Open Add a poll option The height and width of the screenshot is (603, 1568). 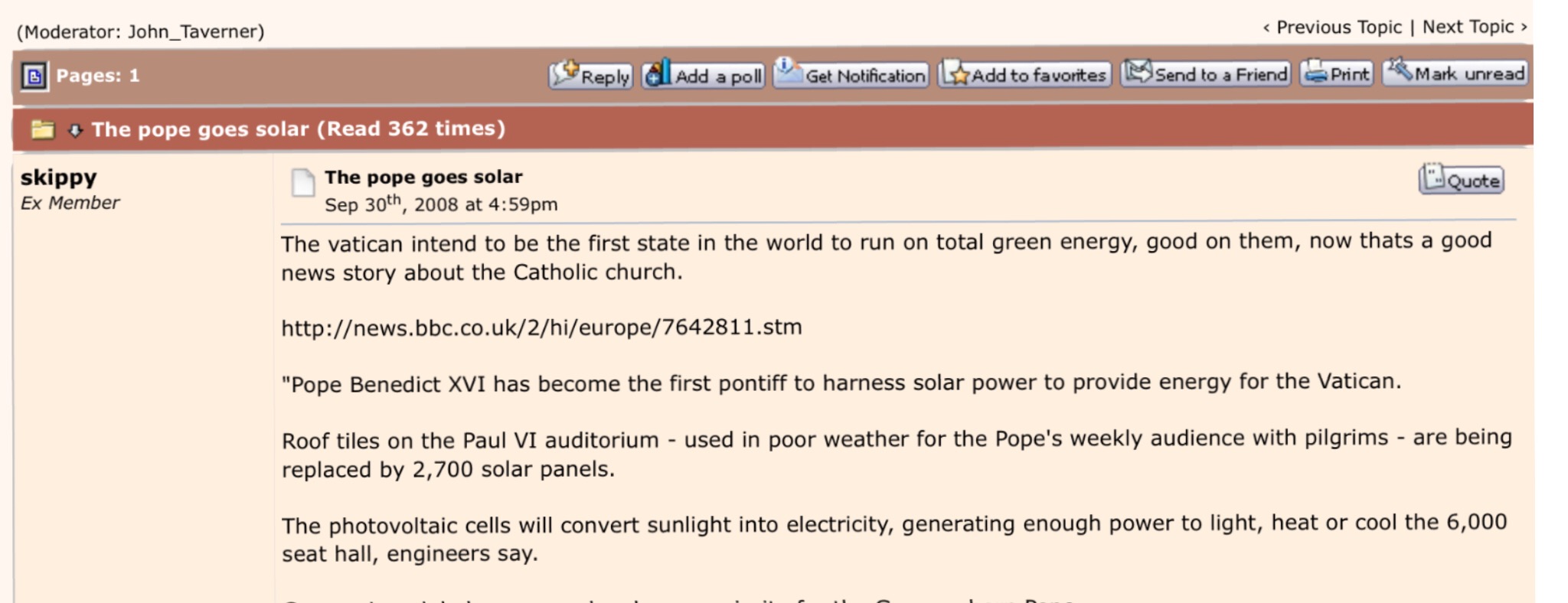tap(703, 75)
